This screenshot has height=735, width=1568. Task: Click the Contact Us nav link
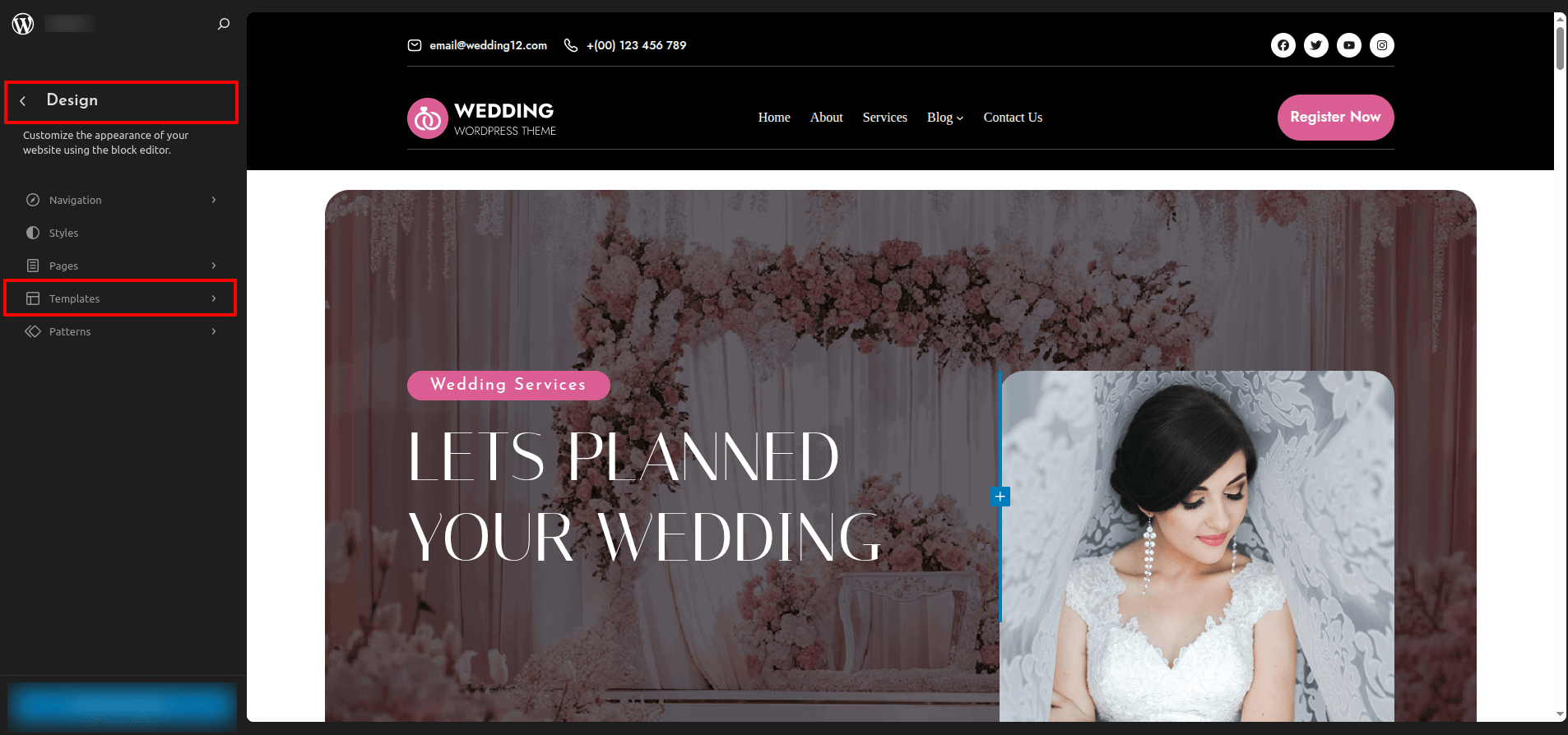pos(1012,118)
